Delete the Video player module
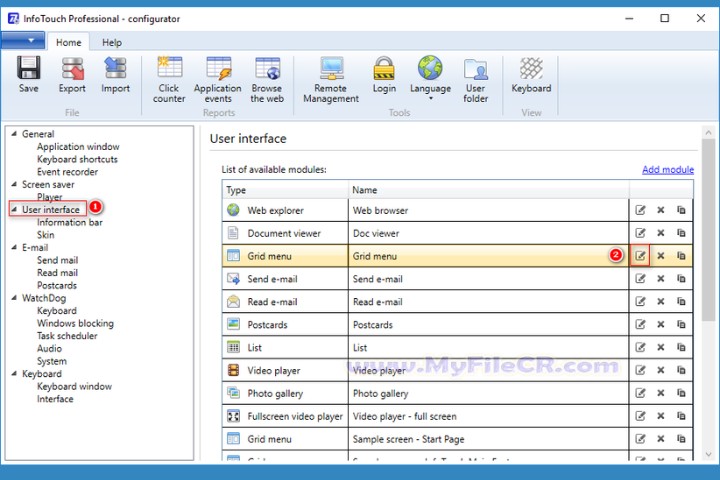720x480 pixels. tap(661, 370)
